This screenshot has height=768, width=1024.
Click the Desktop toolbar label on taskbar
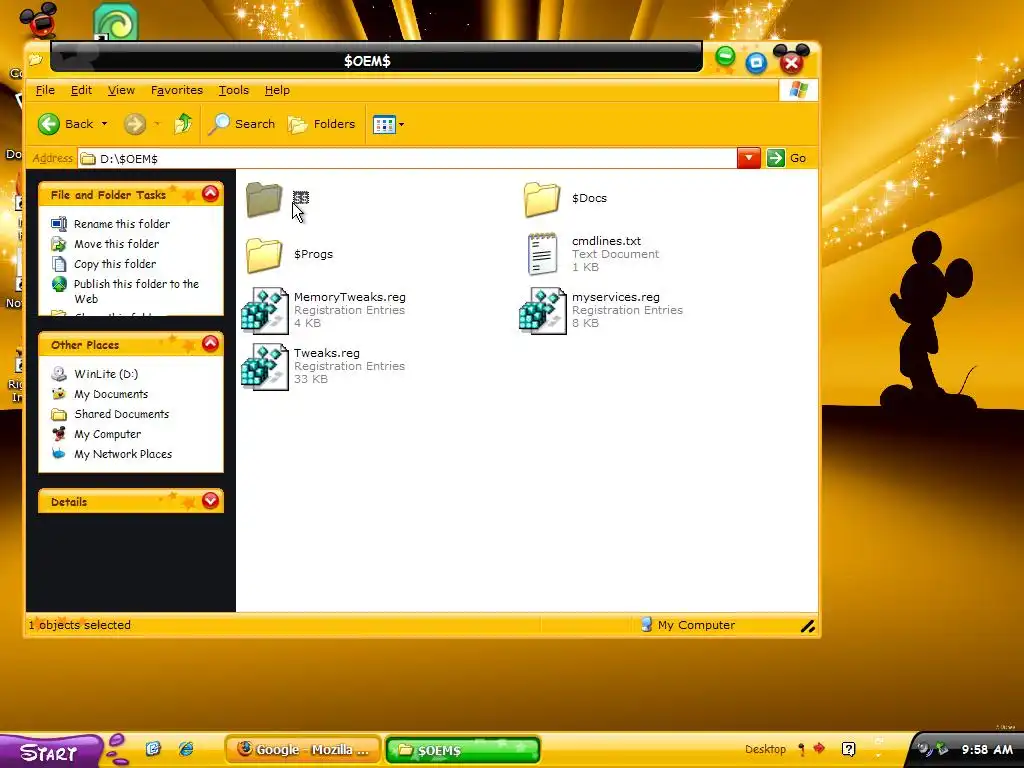[765, 749]
